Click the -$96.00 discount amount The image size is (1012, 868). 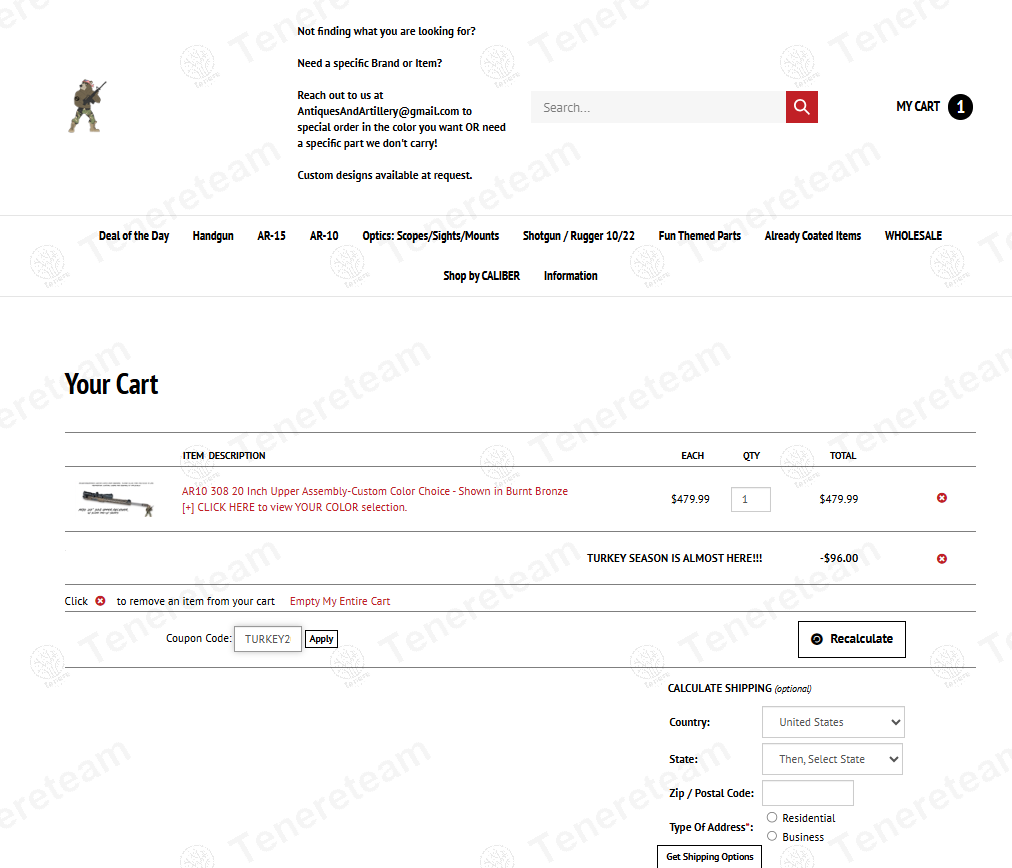tap(839, 558)
